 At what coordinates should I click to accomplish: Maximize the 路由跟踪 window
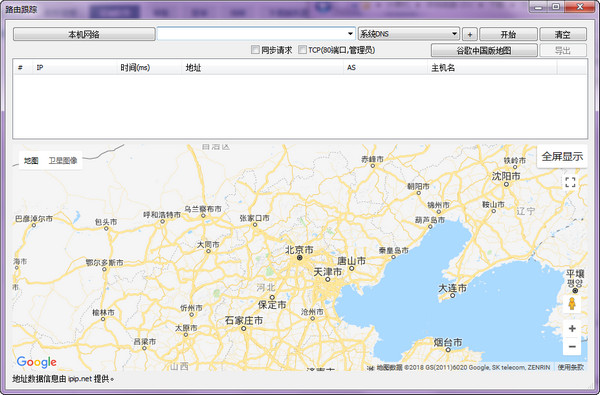[x=556, y=7]
